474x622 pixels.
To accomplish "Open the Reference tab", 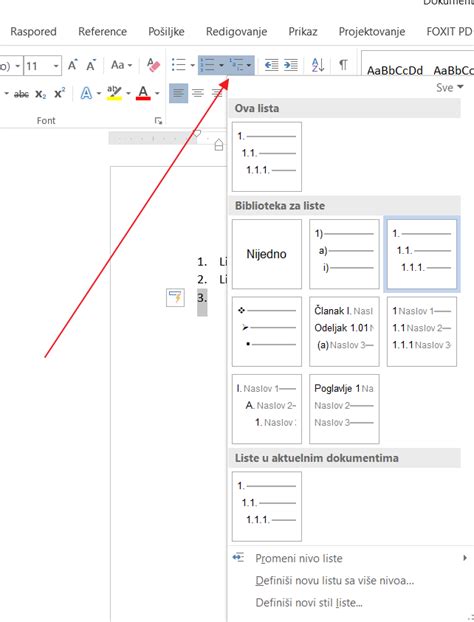I will click(102, 32).
